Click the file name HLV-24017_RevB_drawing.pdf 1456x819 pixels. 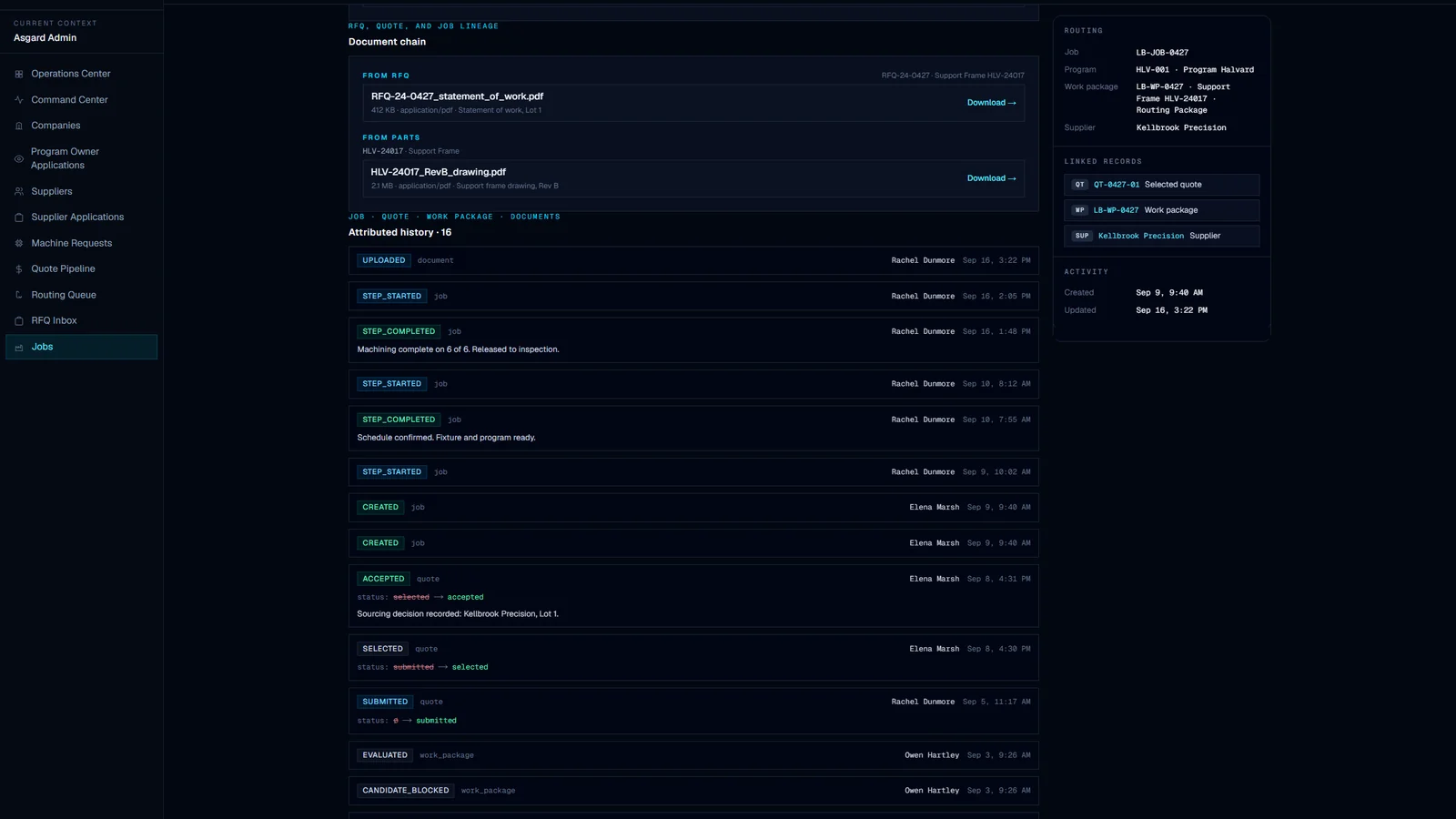[439, 172]
